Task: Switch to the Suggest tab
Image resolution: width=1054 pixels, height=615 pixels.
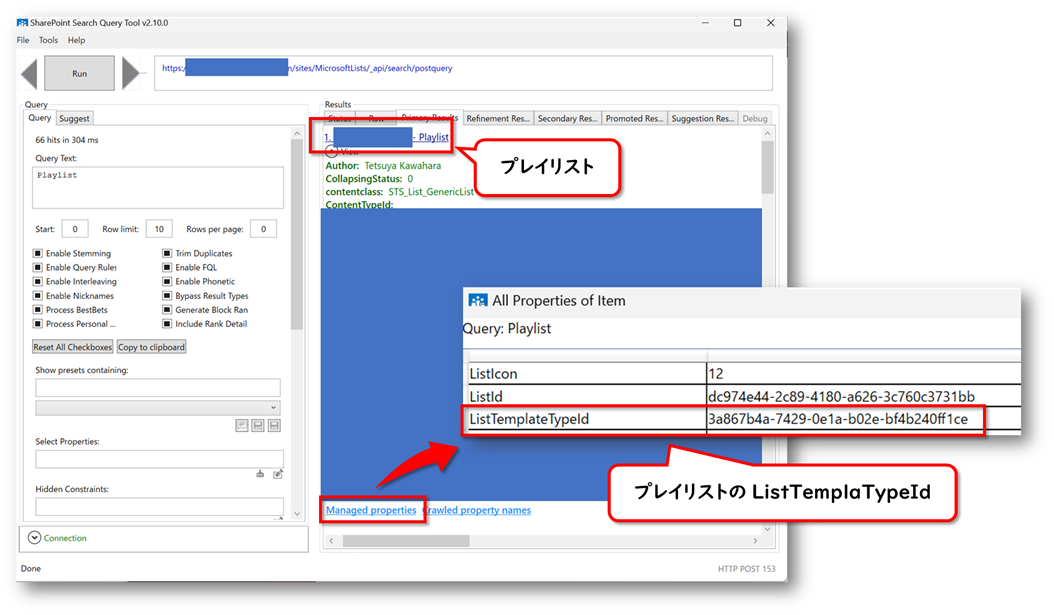Action: pos(74,118)
